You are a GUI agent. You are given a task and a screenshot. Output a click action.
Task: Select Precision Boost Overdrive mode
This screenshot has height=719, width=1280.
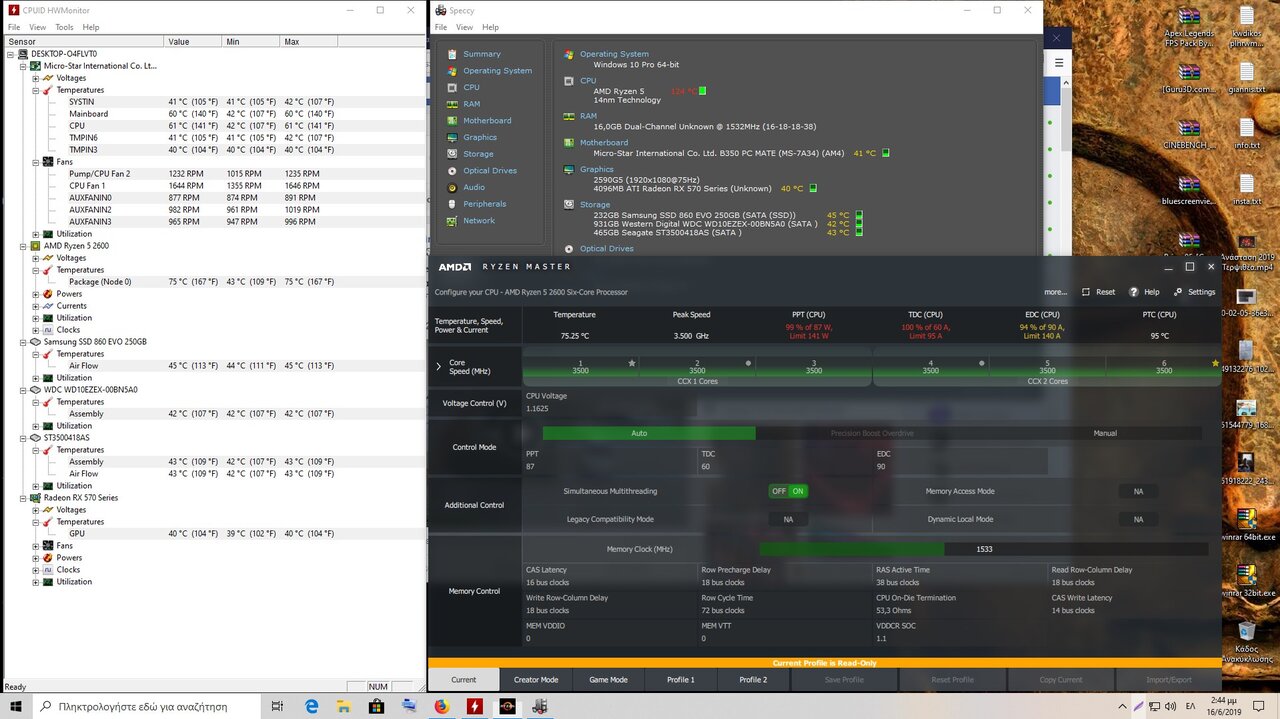coord(872,433)
